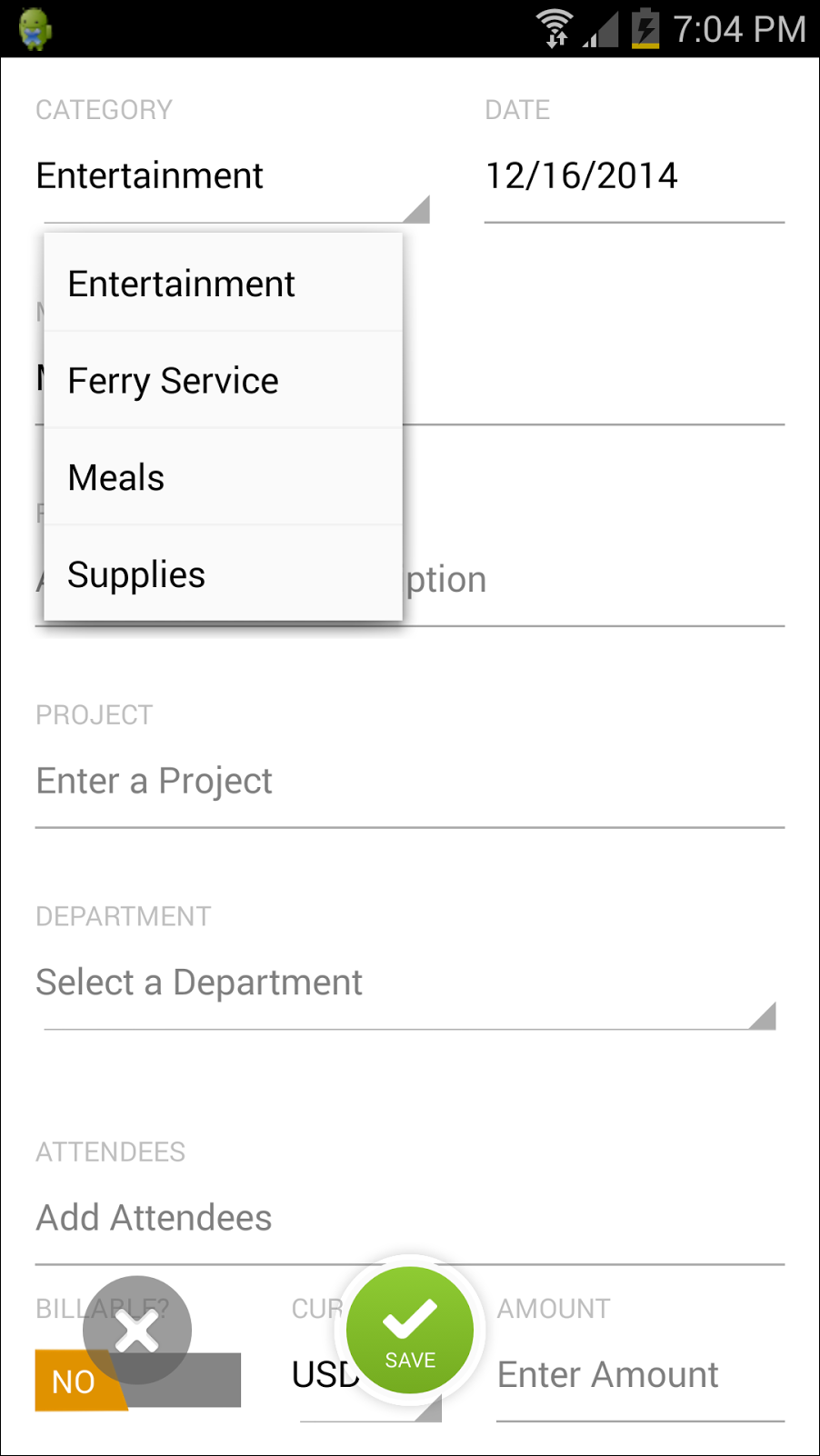Tap the battery charging icon

click(x=645, y=28)
